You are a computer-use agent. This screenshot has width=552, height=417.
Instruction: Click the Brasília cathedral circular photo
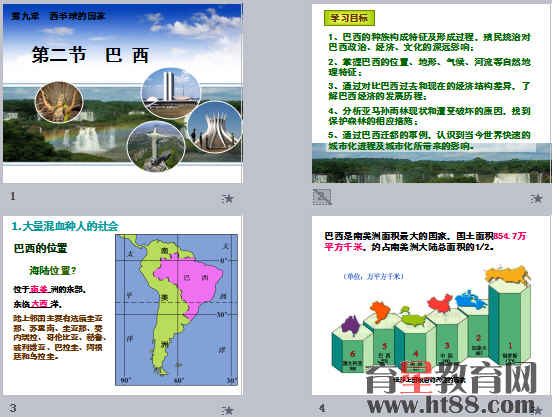click(215, 127)
